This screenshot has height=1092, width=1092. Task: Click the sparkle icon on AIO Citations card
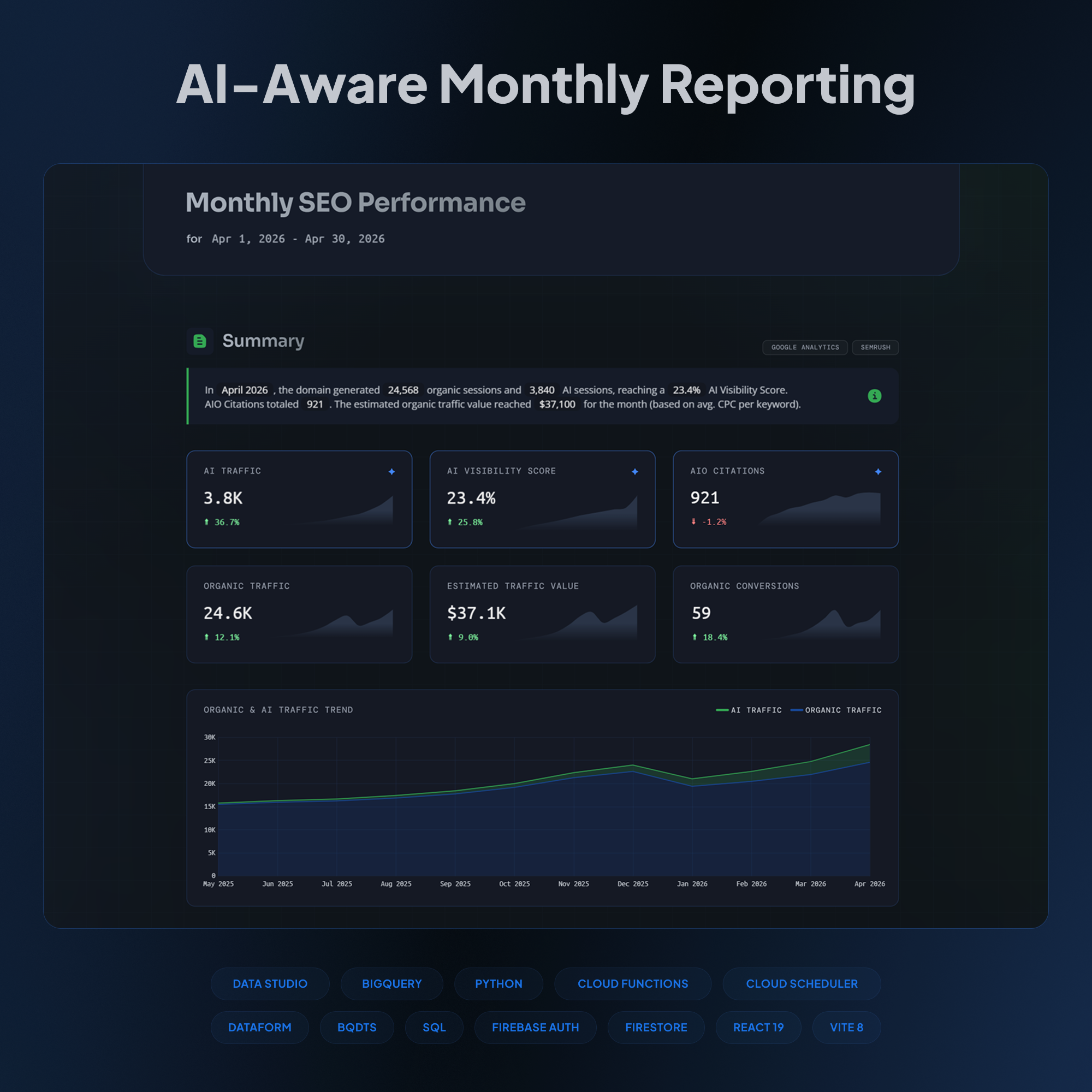[878, 471]
